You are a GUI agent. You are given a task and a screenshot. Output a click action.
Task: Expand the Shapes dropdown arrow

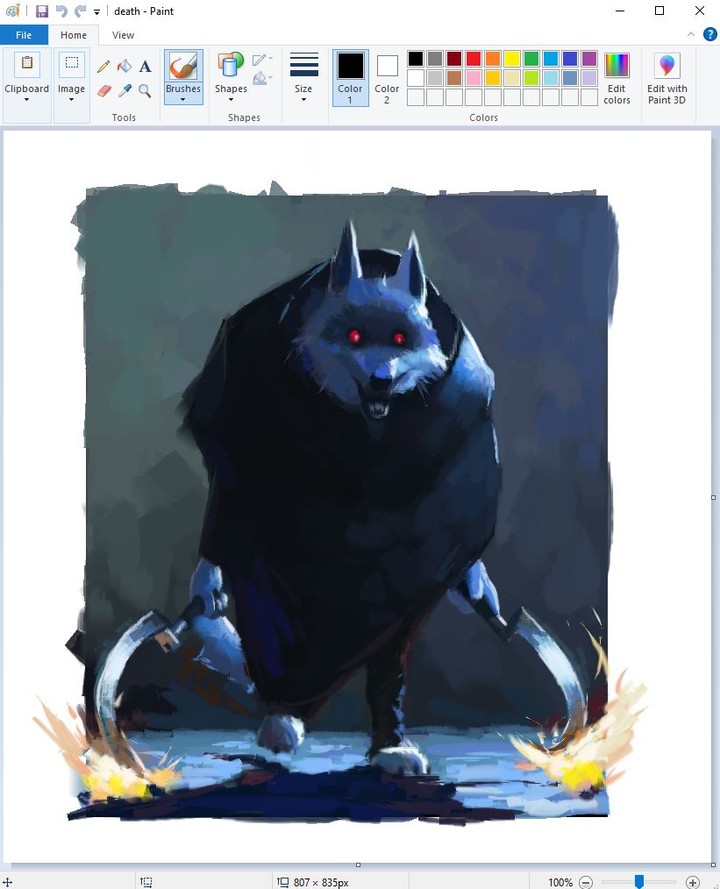[231, 100]
